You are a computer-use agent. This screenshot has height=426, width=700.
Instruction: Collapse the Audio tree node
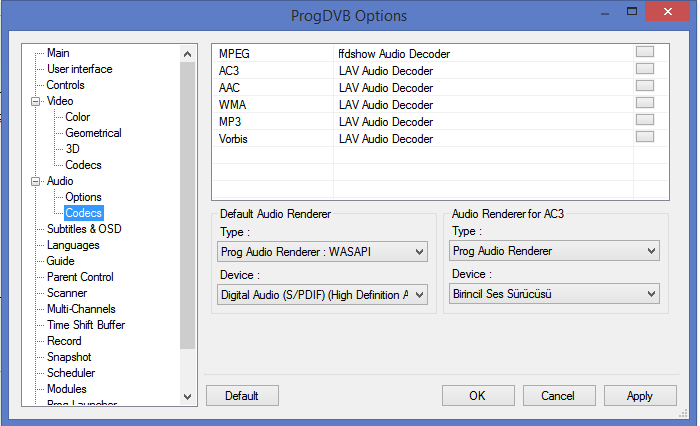pyautogui.click(x=37, y=181)
